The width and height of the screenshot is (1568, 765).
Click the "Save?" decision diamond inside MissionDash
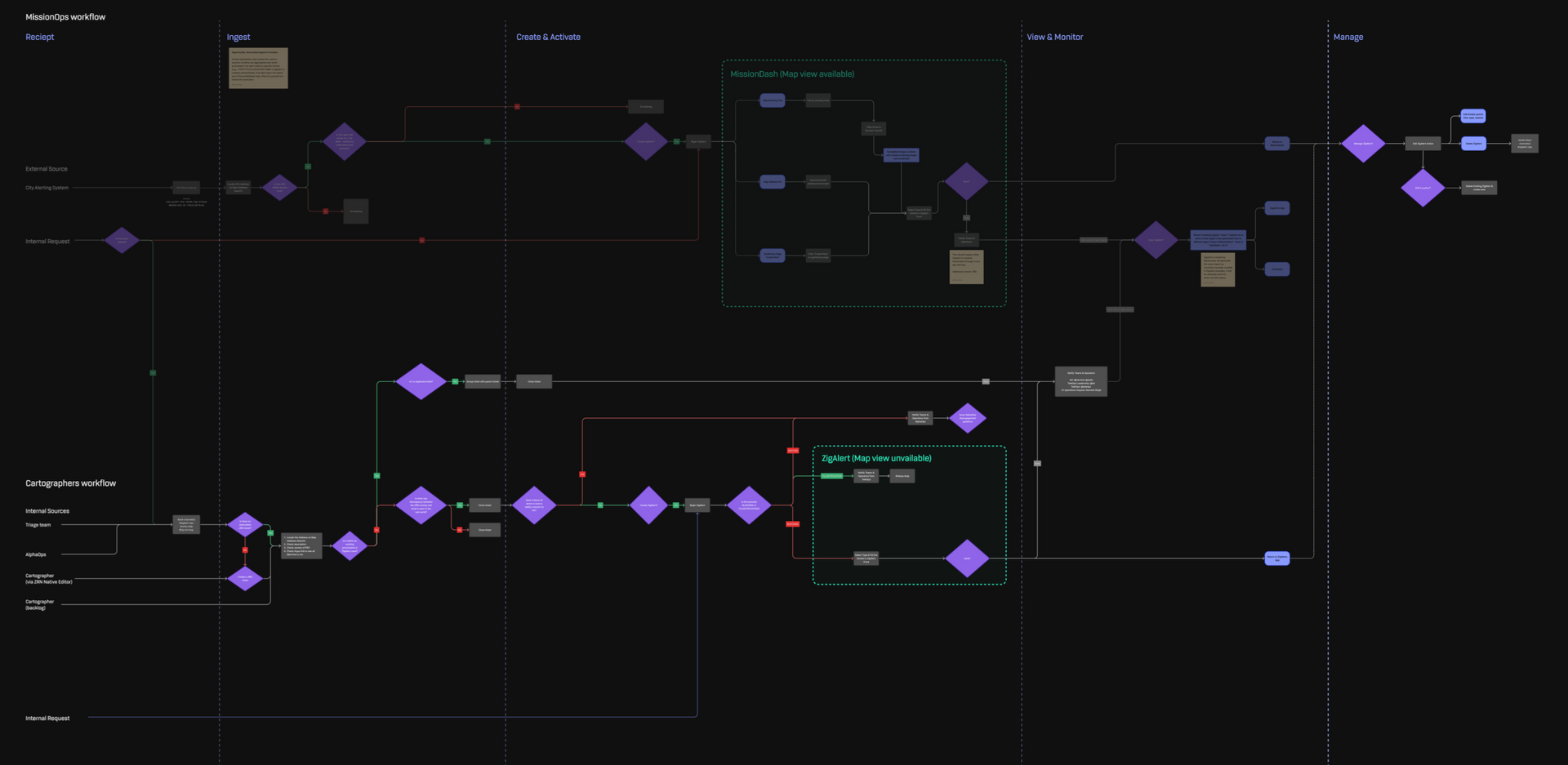(967, 181)
